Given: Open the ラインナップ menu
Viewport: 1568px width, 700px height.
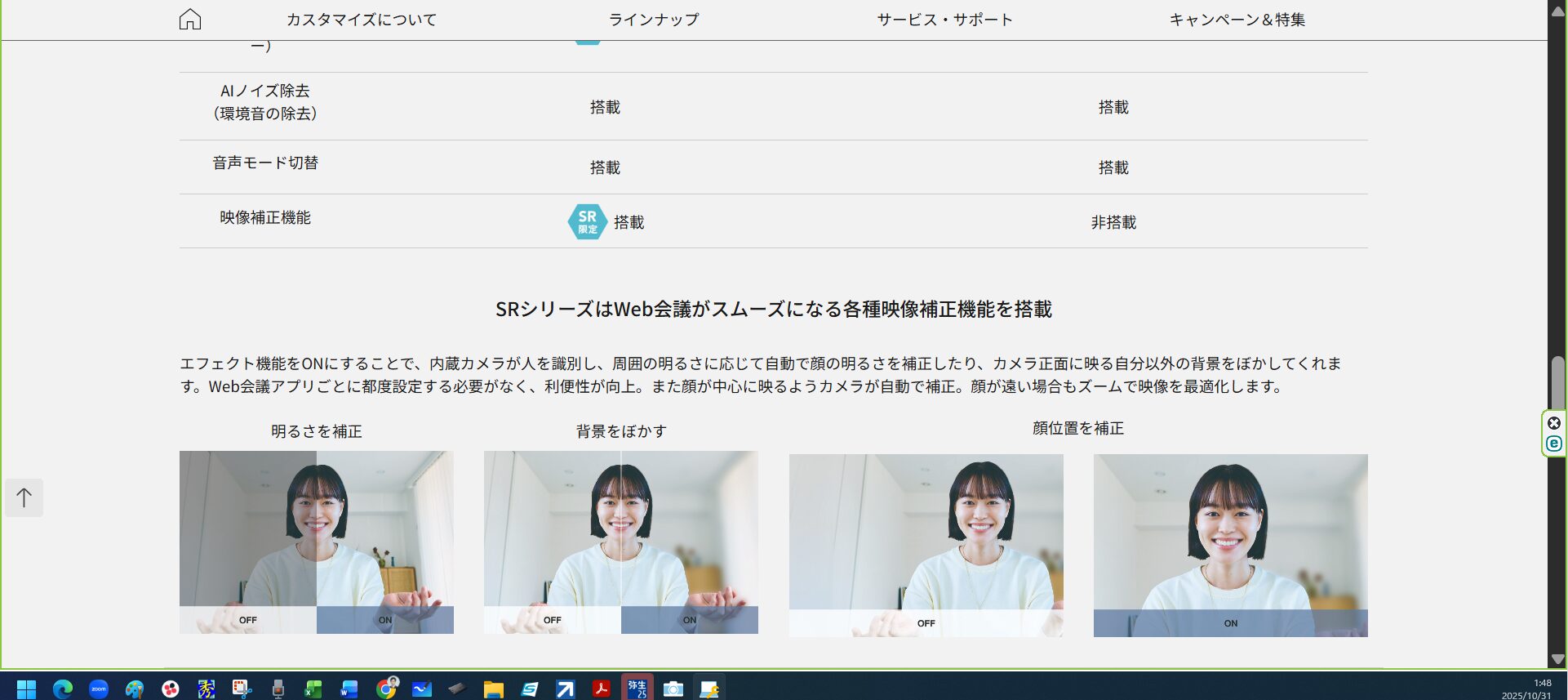Looking at the screenshot, I should pyautogui.click(x=653, y=20).
